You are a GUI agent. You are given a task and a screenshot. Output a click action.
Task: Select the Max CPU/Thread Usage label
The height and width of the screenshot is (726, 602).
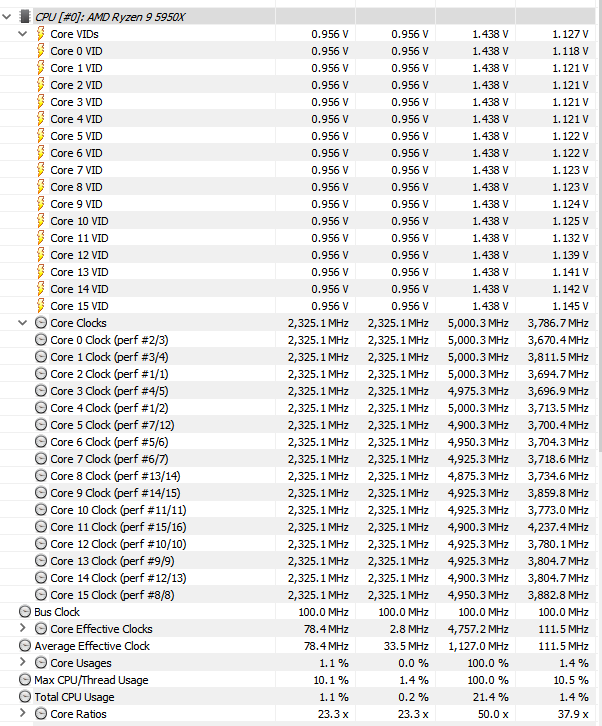(91, 680)
